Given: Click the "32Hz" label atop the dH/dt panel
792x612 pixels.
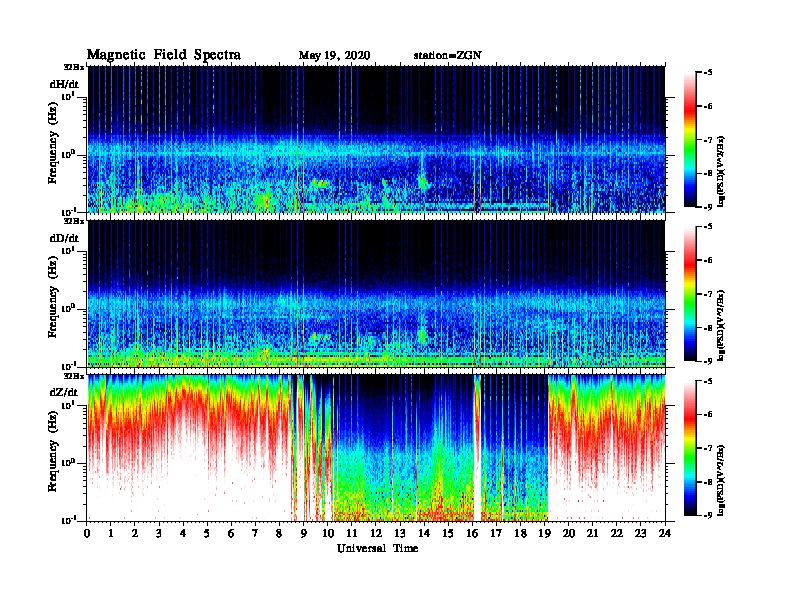Looking at the screenshot, I should (x=74, y=67).
